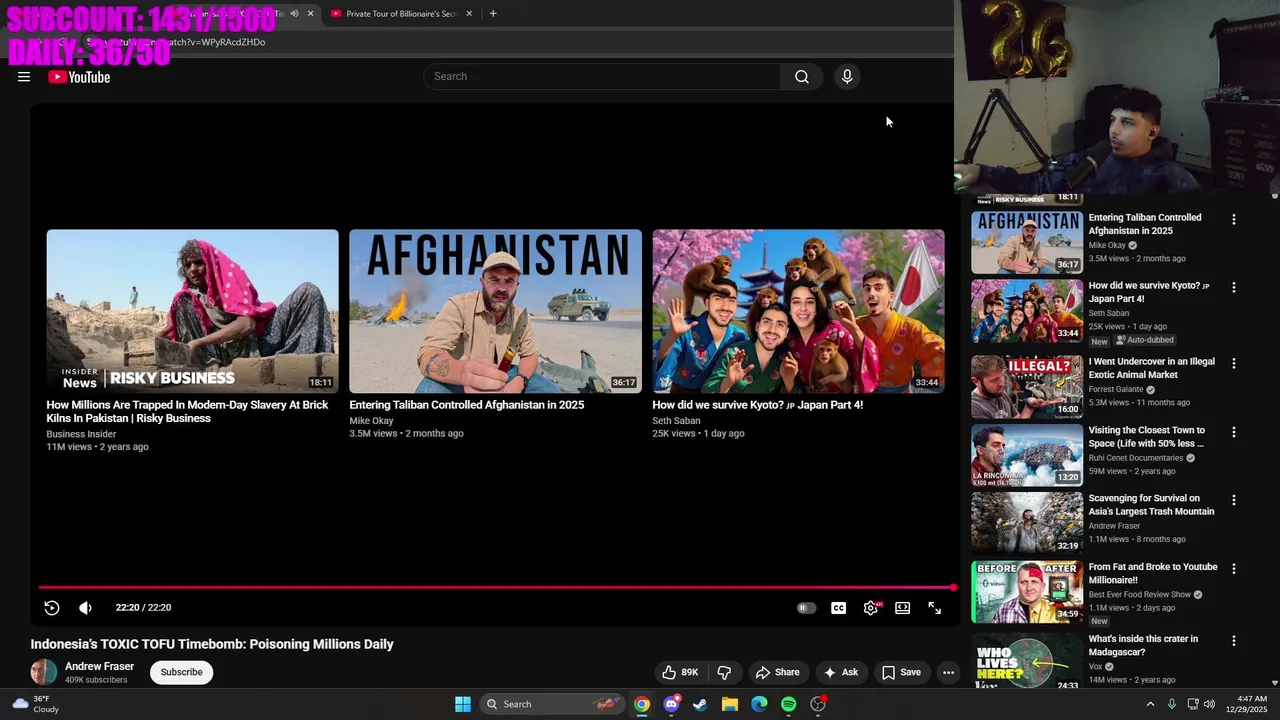
Task: Dislike the video
Action: tap(725, 672)
